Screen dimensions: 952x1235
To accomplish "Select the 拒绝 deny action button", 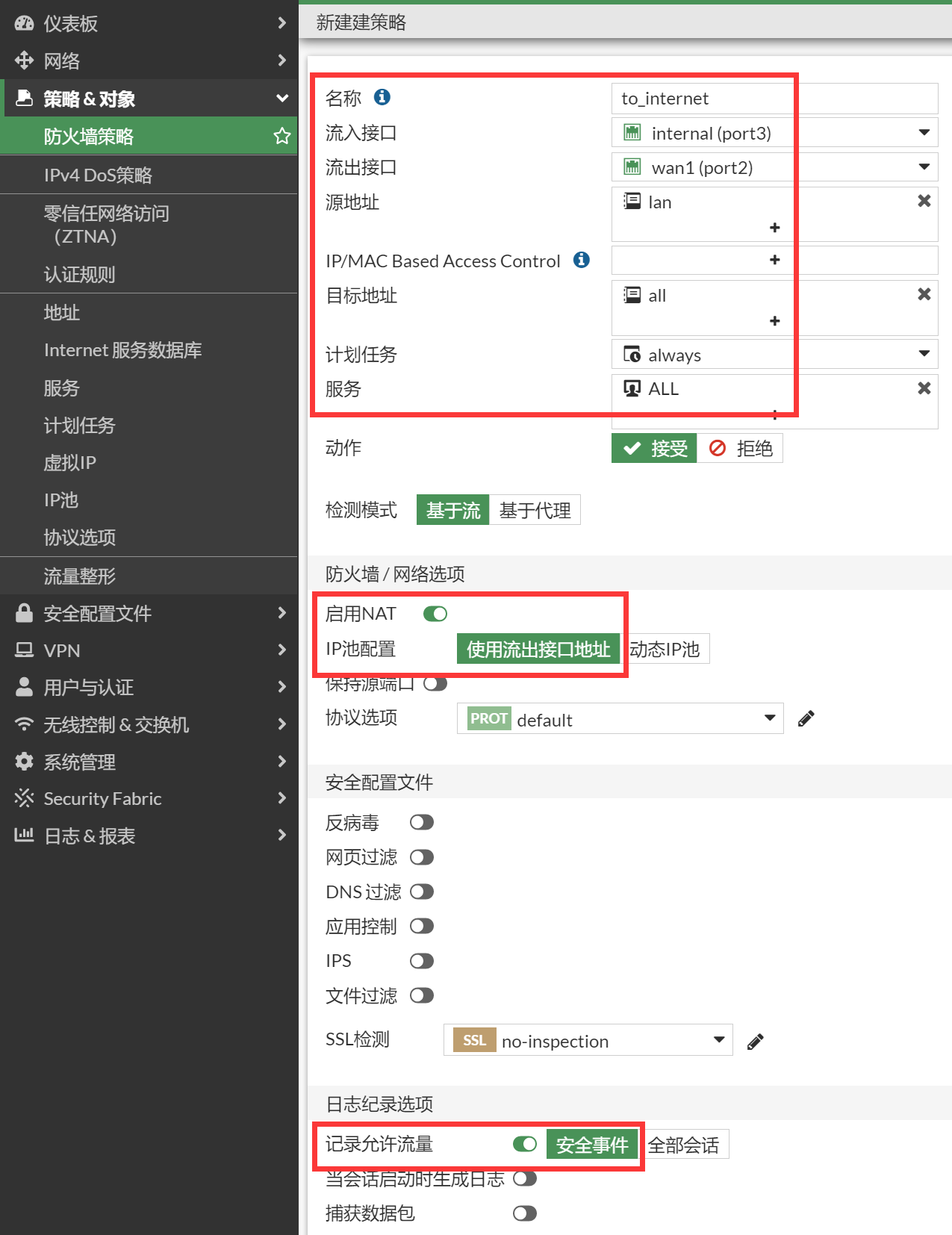I will [740, 449].
